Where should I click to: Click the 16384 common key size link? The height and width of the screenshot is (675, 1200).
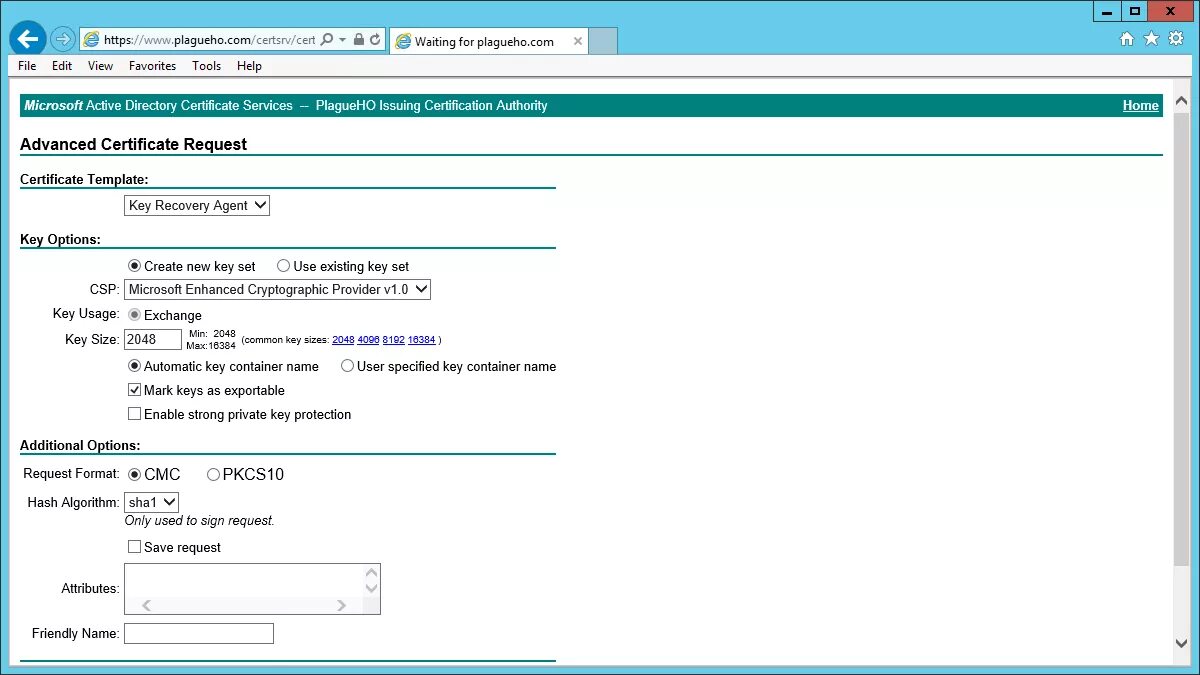pos(421,340)
